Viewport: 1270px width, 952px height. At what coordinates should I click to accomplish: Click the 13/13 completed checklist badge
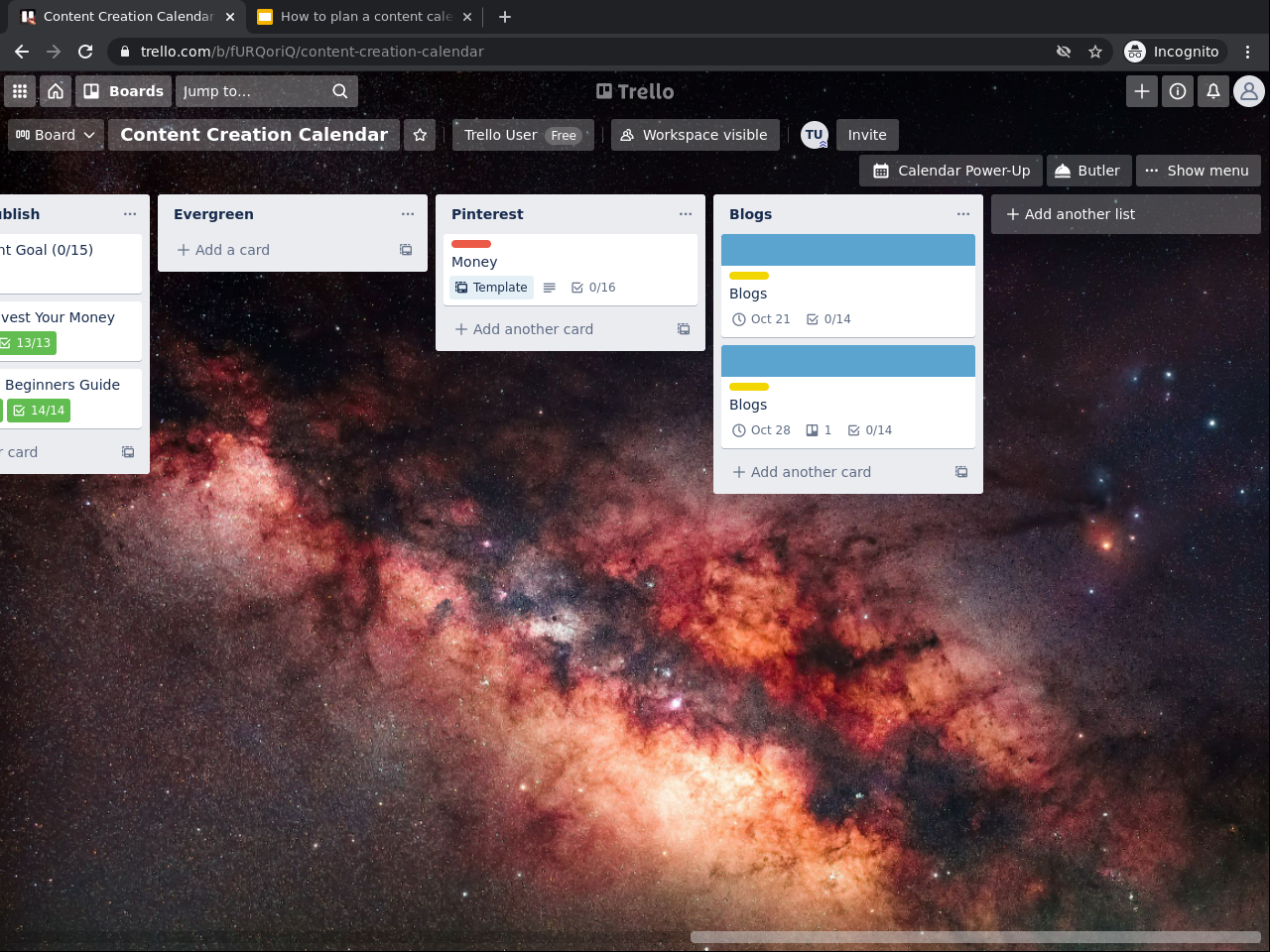click(26, 343)
